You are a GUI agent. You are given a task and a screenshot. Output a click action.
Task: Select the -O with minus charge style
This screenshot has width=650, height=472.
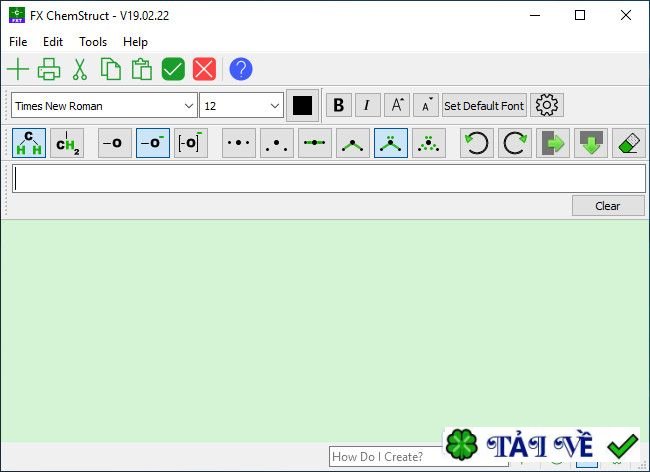[x=153, y=143]
